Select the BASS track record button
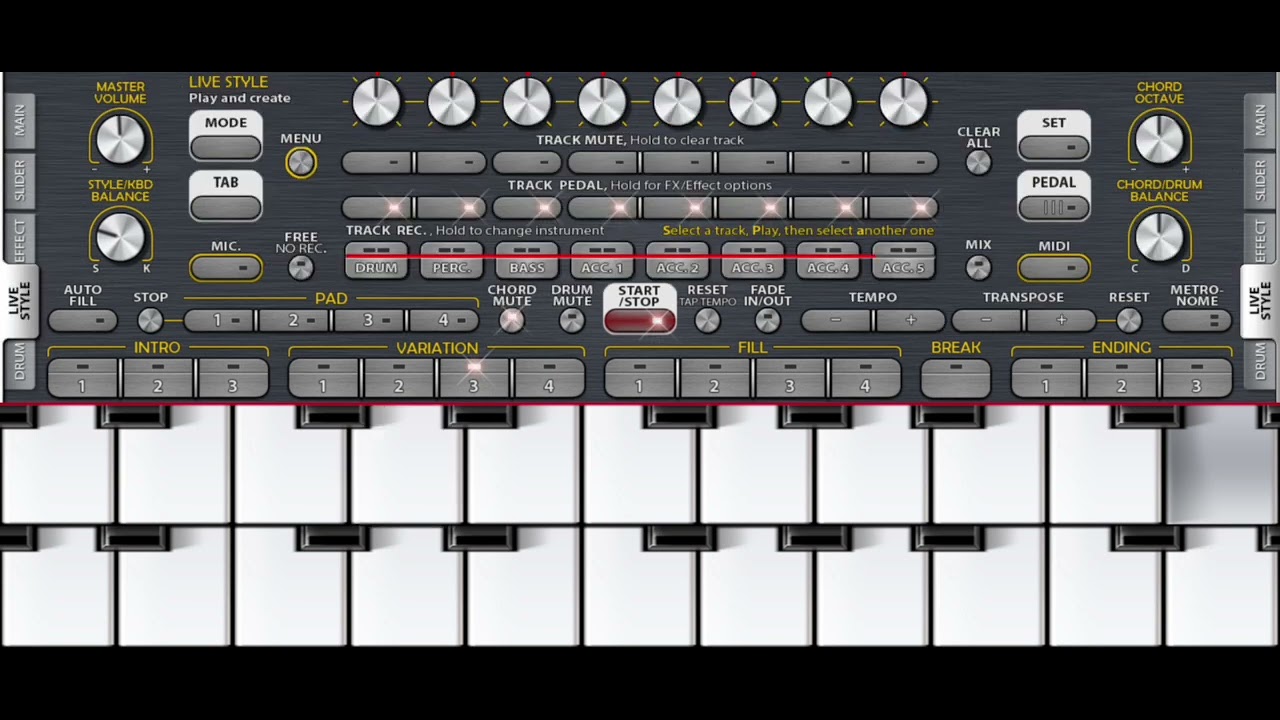 click(x=527, y=260)
